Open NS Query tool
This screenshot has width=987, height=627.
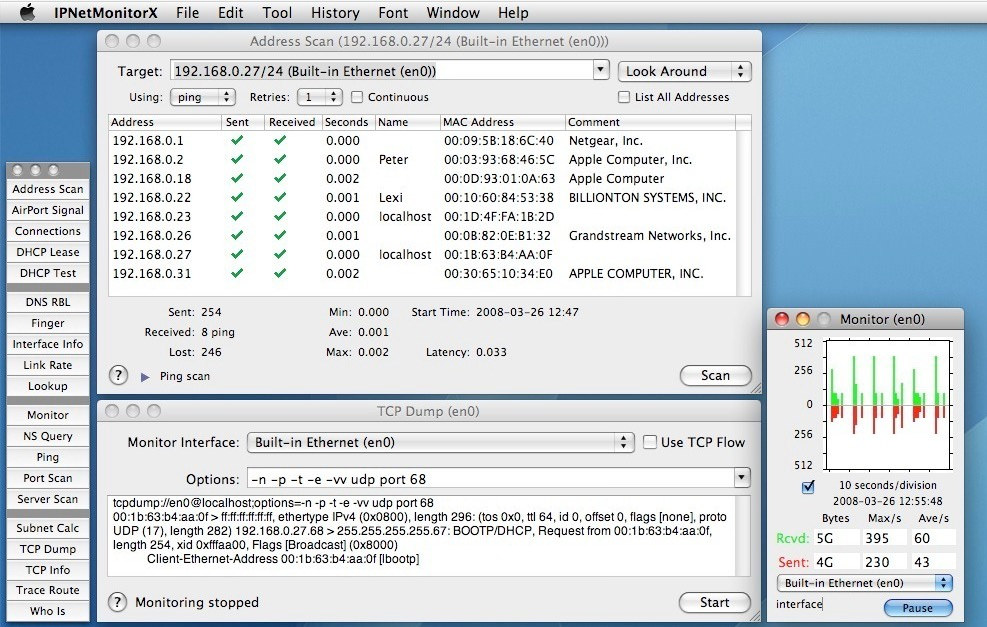pos(48,436)
